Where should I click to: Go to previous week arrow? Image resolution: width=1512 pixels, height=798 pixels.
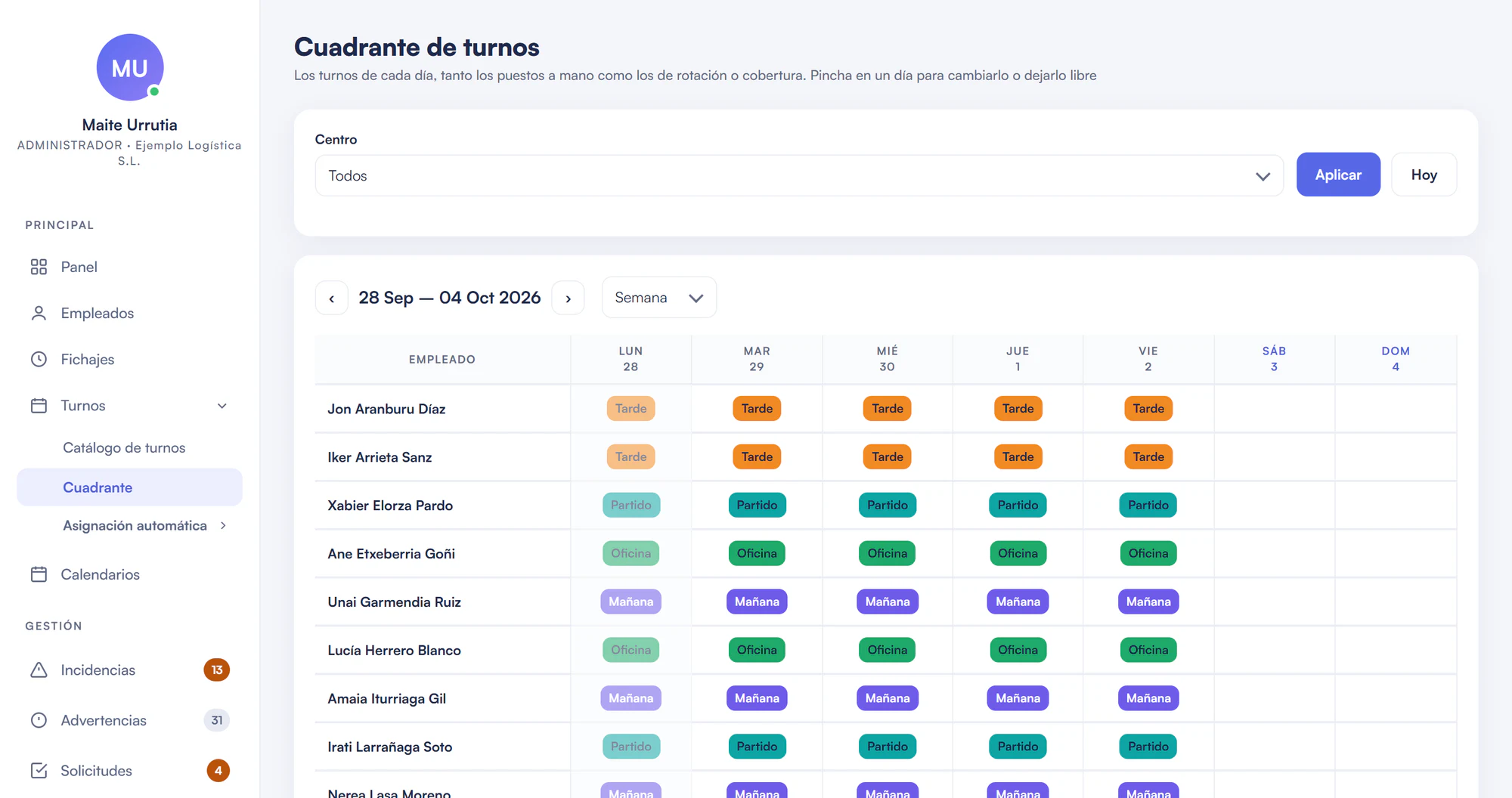[x=331, y=298]
